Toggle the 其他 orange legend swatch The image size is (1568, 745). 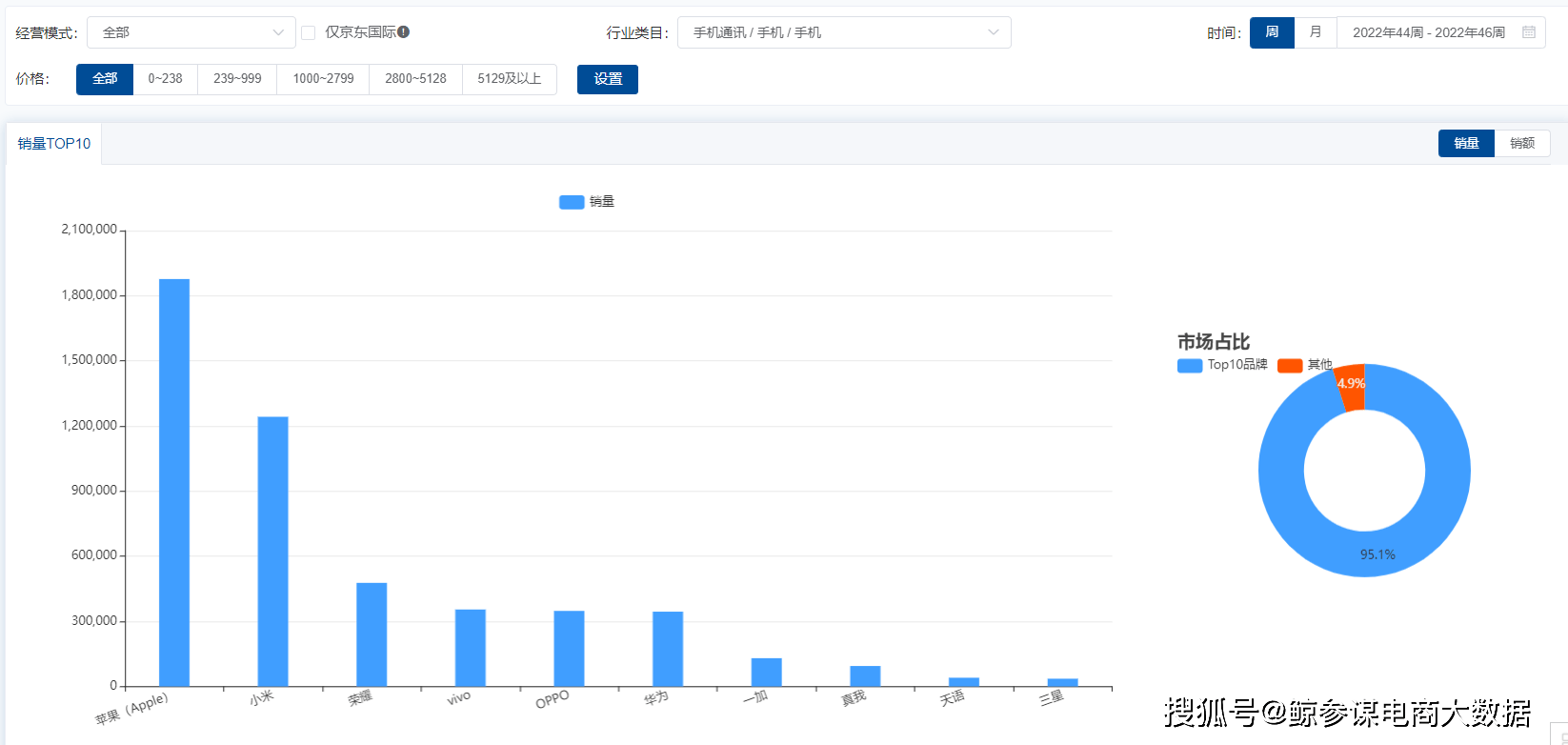point(1290,366)
